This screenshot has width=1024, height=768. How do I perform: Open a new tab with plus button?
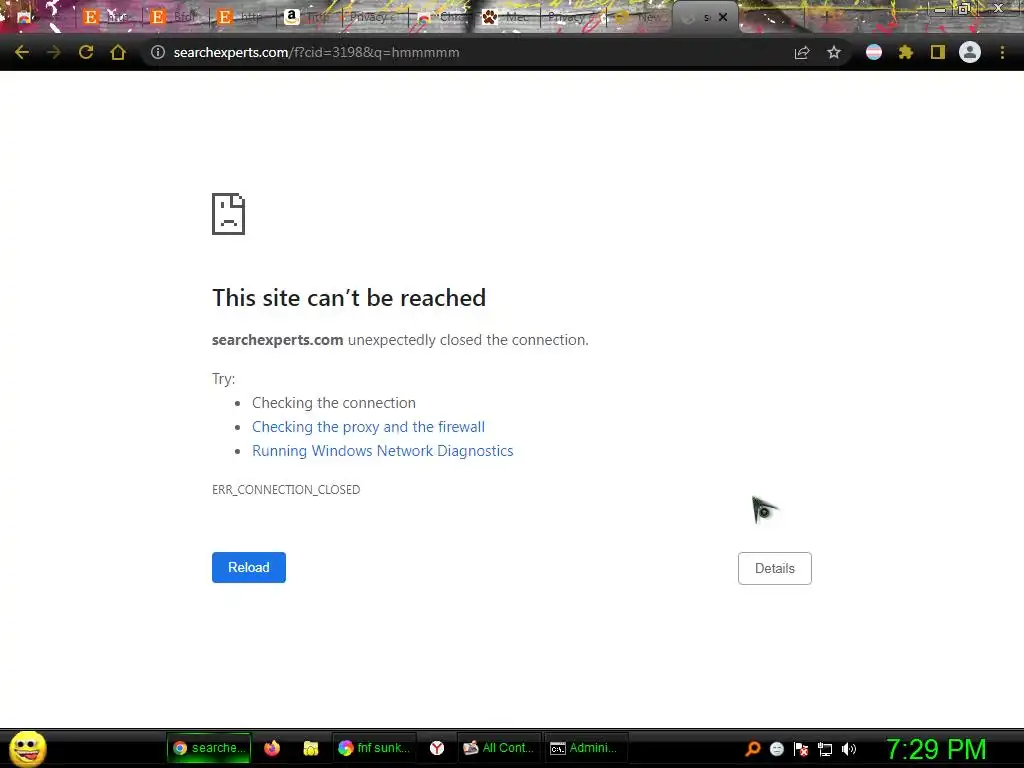[825, 18]
